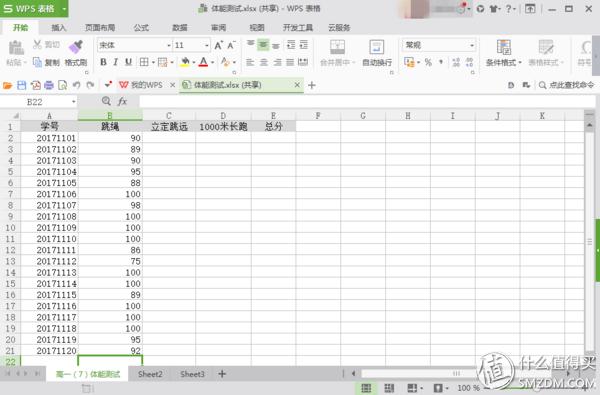Image resolution: width=600 pixels, height=395 pixels.
Task: Open the fill color dropdown arrow
Action: [194, 62]
